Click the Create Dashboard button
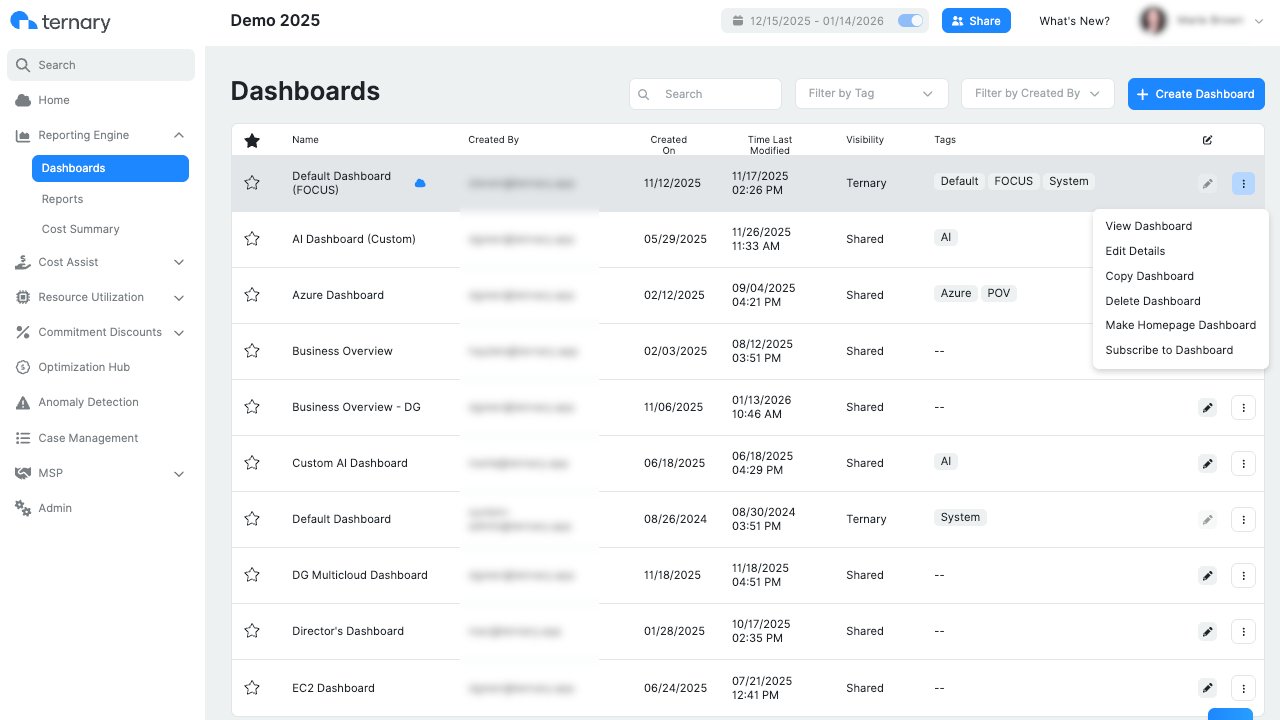The image size is (1280, 720). 1196,93
